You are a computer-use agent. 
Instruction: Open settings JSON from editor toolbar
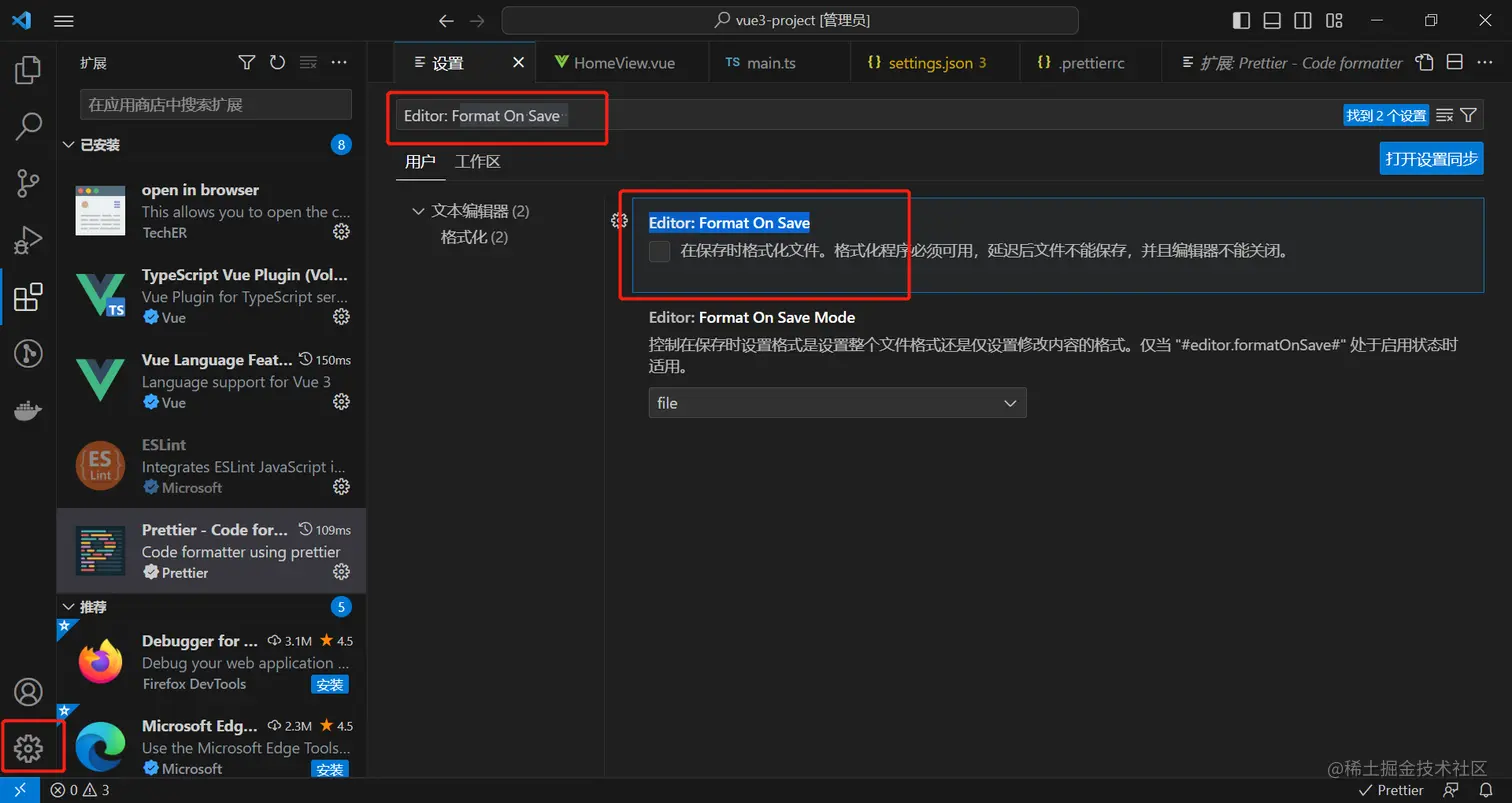click(x=1425, y=62)
